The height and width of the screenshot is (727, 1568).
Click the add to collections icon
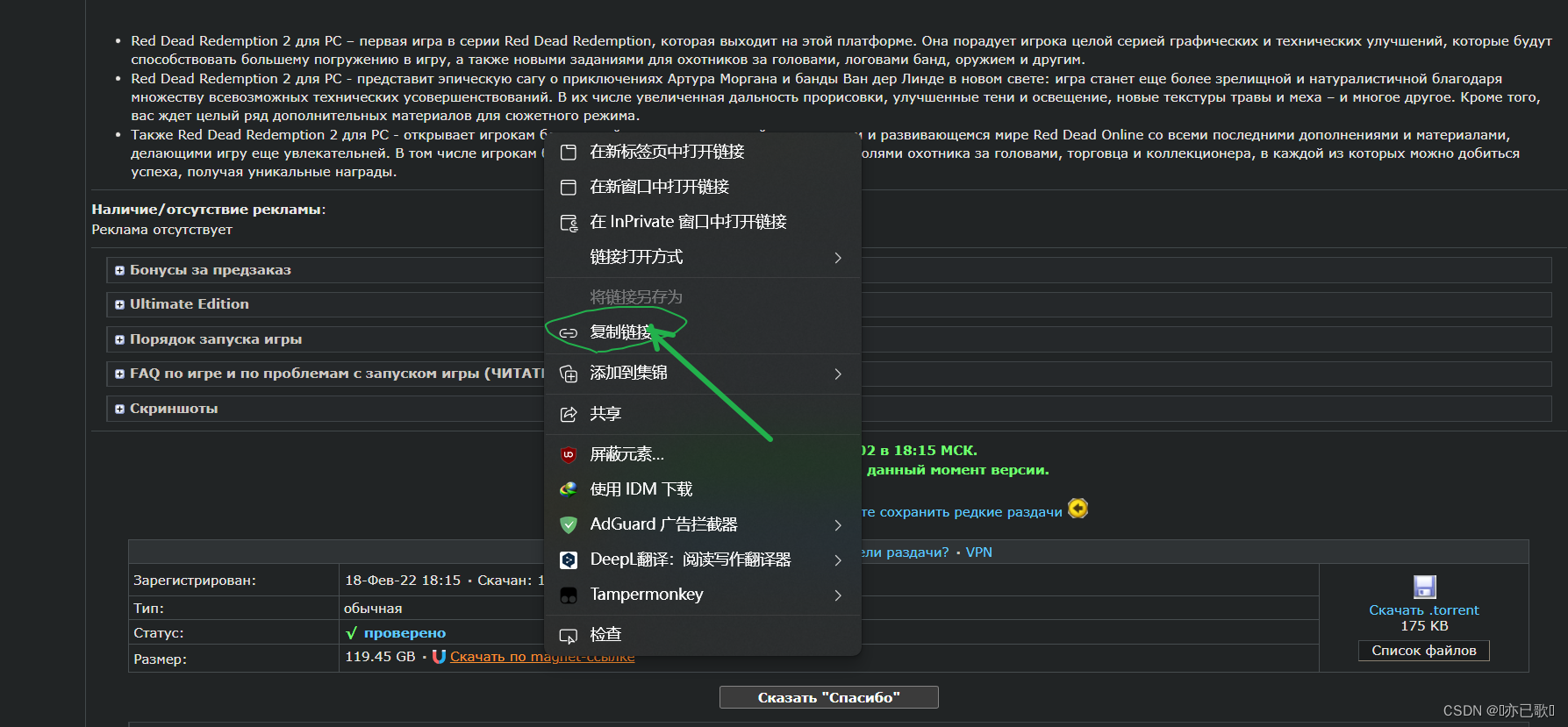tap(569, 374)
